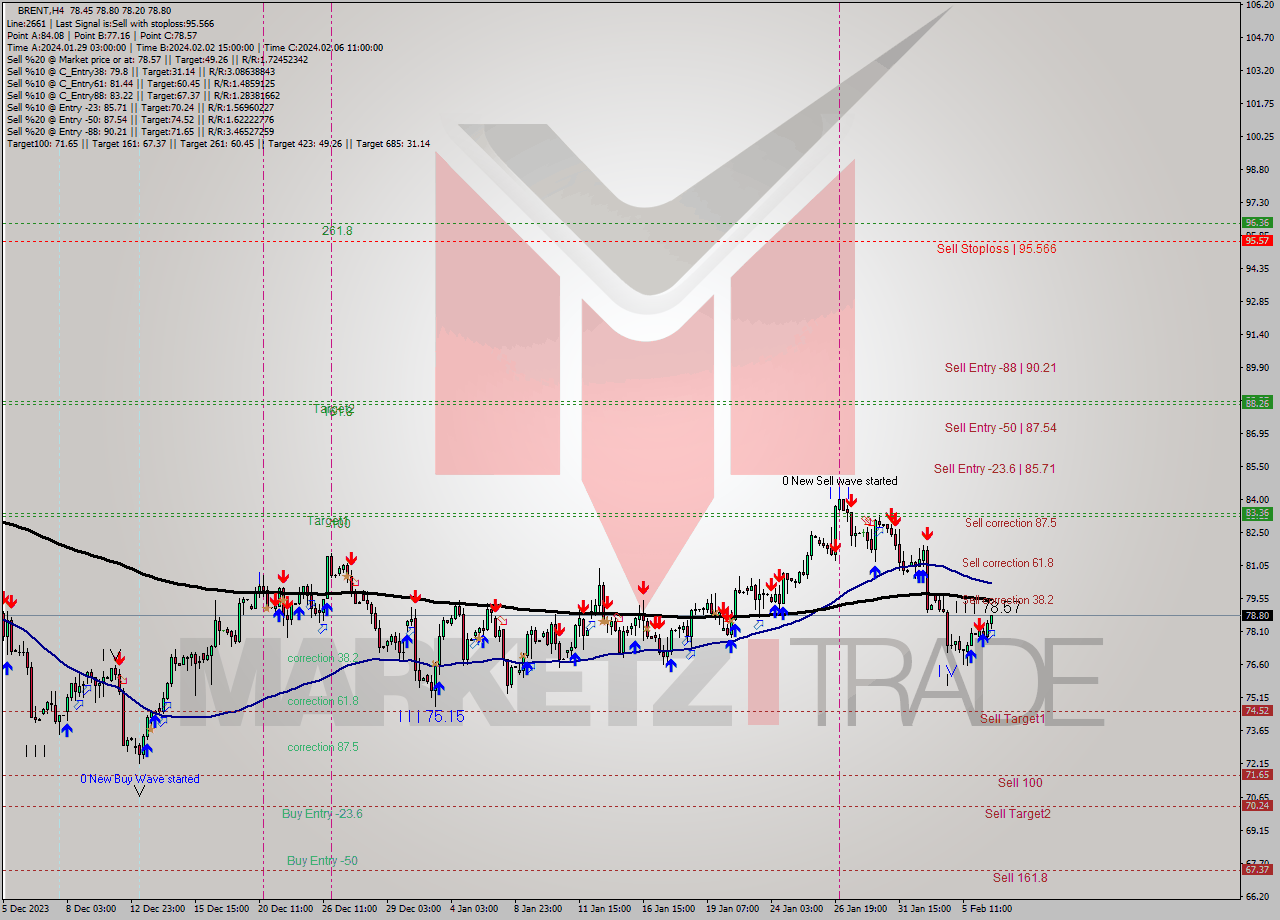
Task: Click the 88.26 green price tag
Action: (1257, 402)
